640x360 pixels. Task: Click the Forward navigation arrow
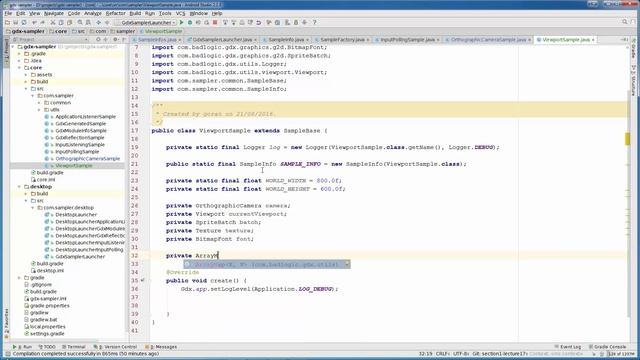[107, 22]
